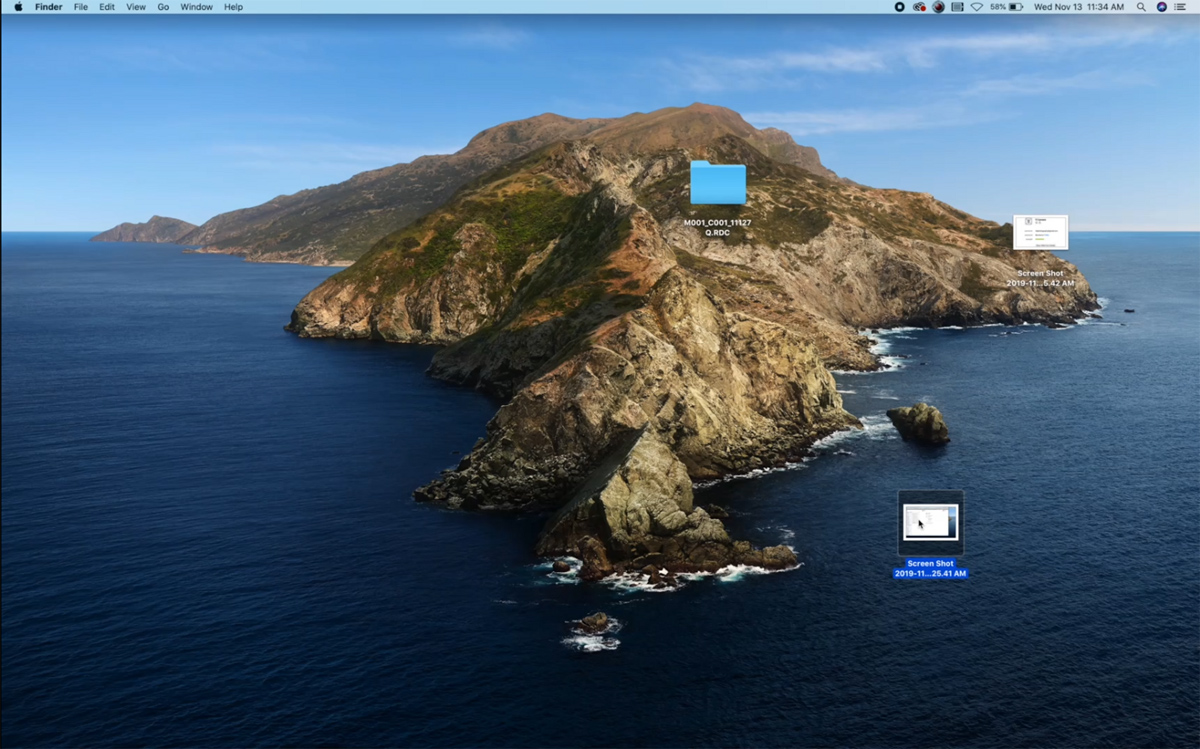Open the Window menu
This screenshot has width=1200, height=749.
(196, 7)
